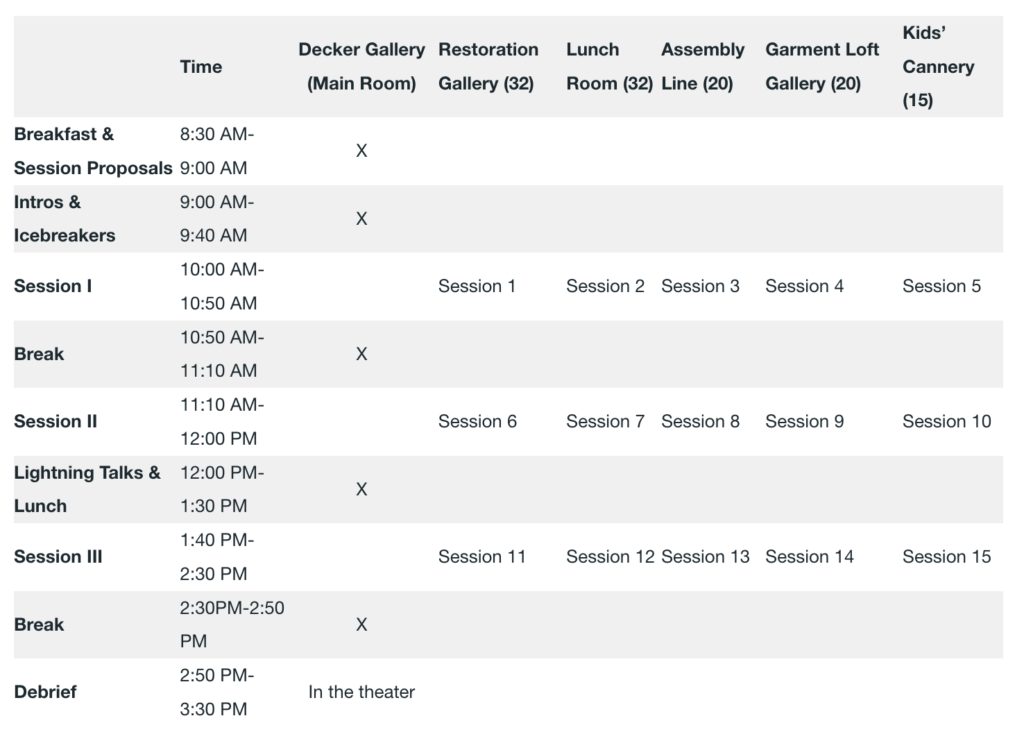This screenshot has height=741, width=1024.
Task: Select Session 7 in Lunch Room column
Action: 605,422
